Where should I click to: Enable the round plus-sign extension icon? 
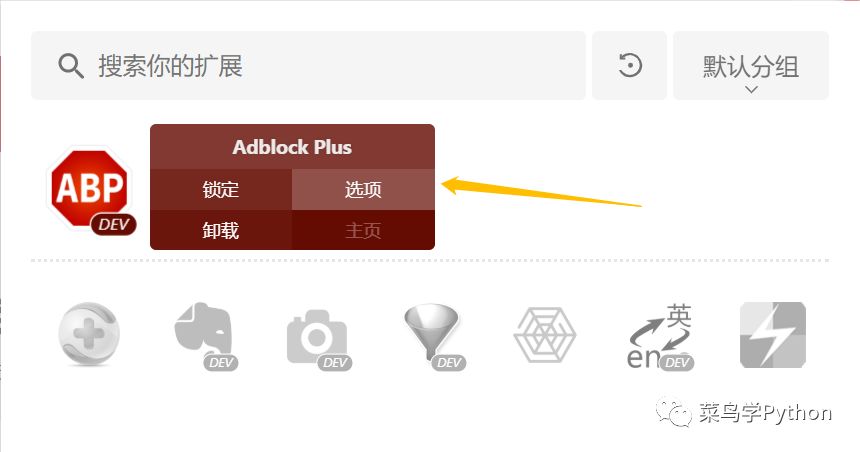89,334
